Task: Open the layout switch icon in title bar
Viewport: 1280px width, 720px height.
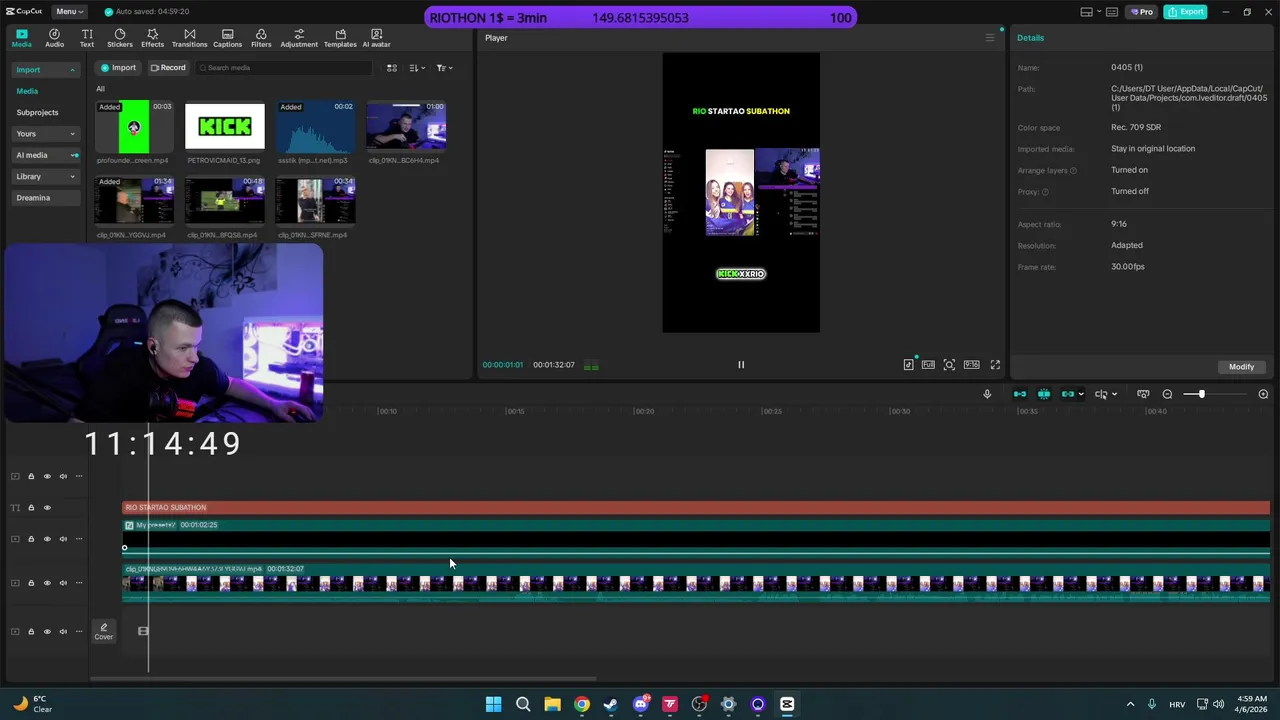Action: 1087,12
